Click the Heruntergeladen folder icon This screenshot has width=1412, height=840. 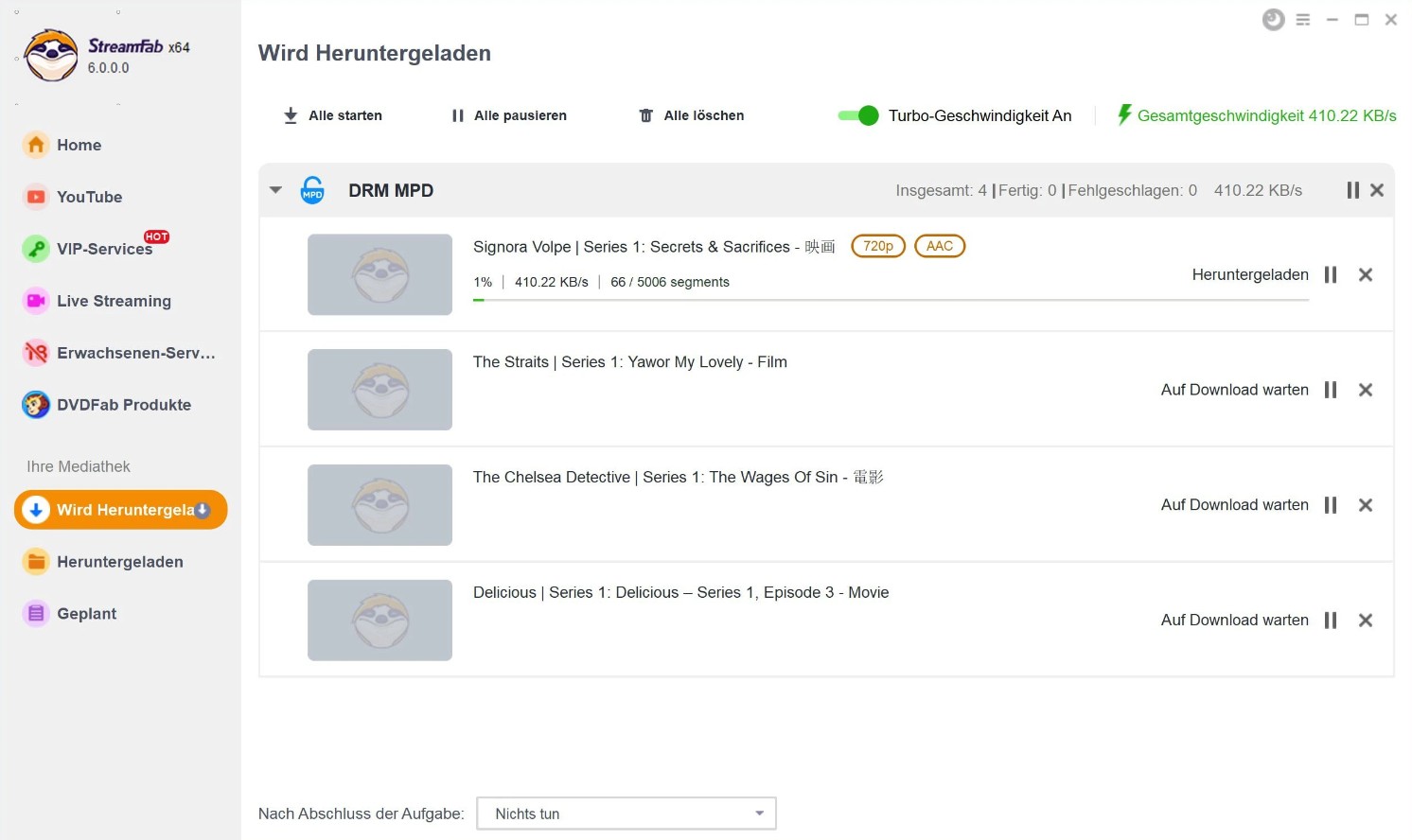point(36,562)
